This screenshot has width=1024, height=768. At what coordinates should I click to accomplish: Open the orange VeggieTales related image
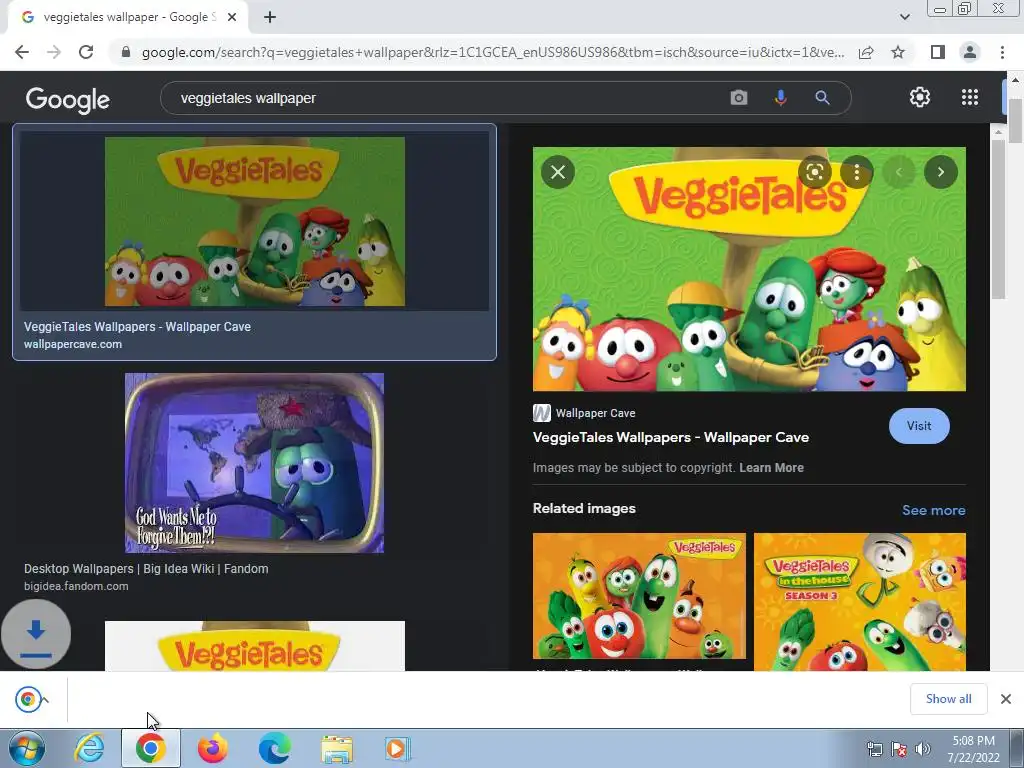click(639, 596)
